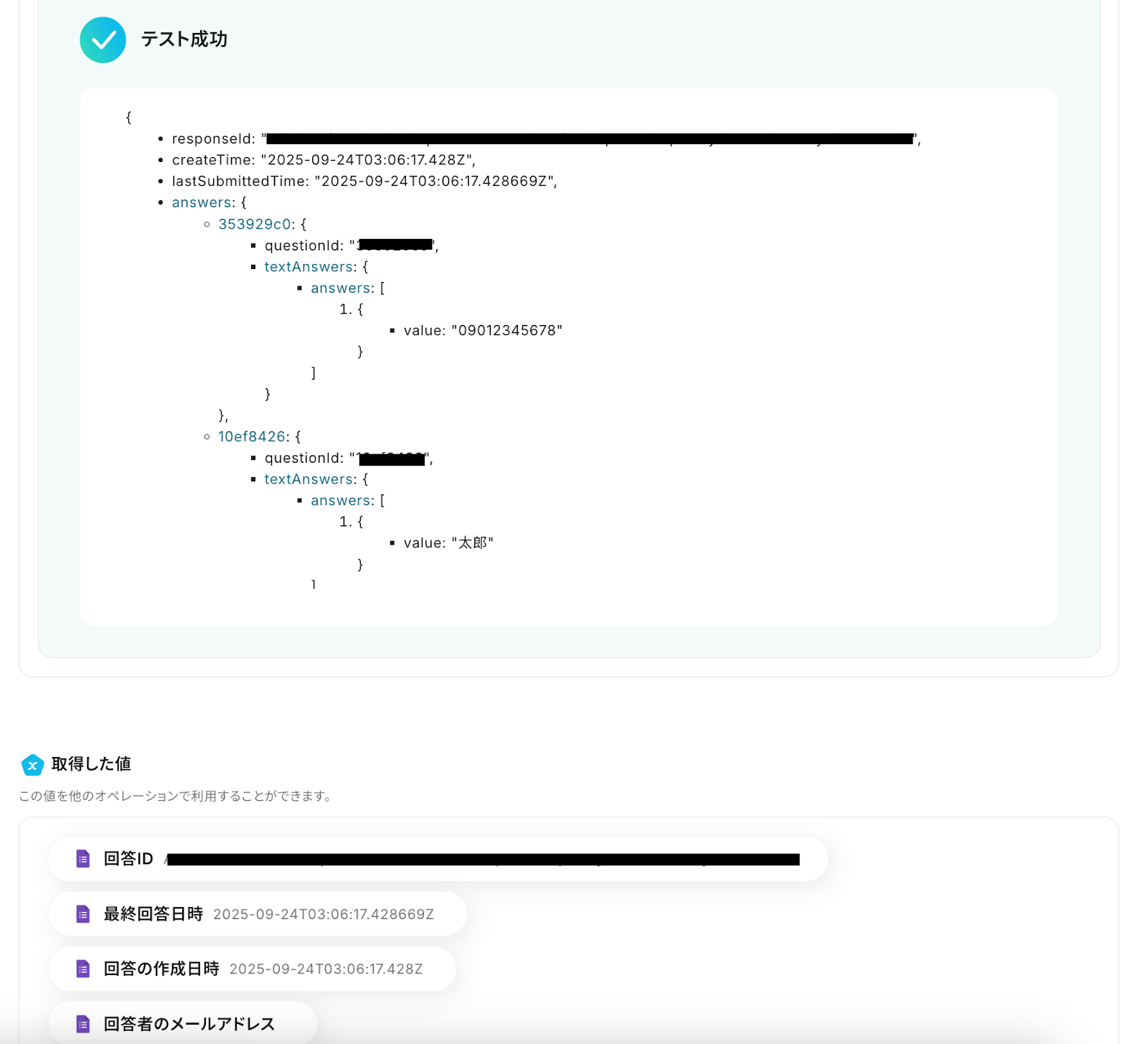Click the green test success checkmark icon

pos(103,40)
